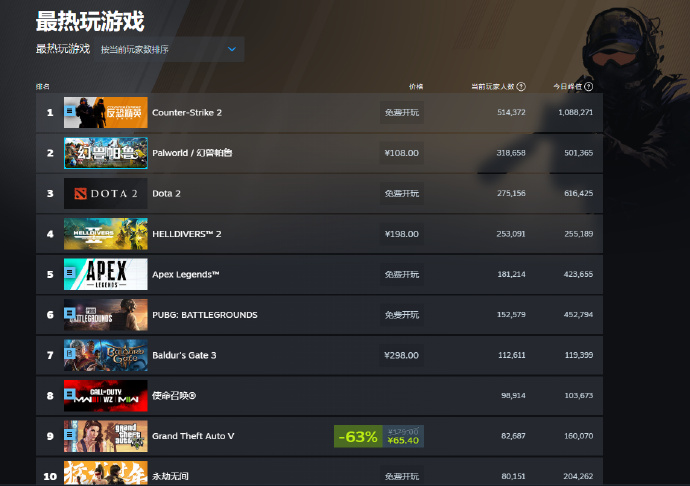Click the today's peak column header text
This screenshot has height=486, width=690.
pos(567,87)
